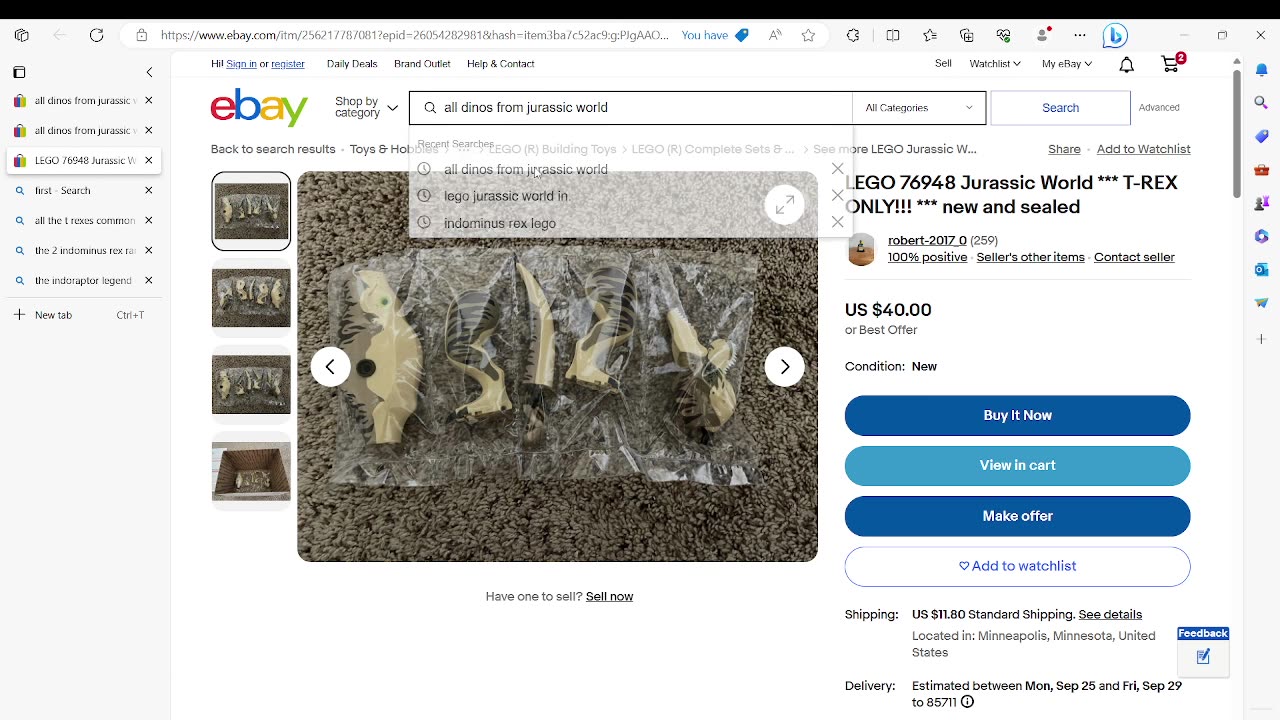Screen dimensions: 1280x720
Task: Click the Sell now link
Action: tap(609, 596)
